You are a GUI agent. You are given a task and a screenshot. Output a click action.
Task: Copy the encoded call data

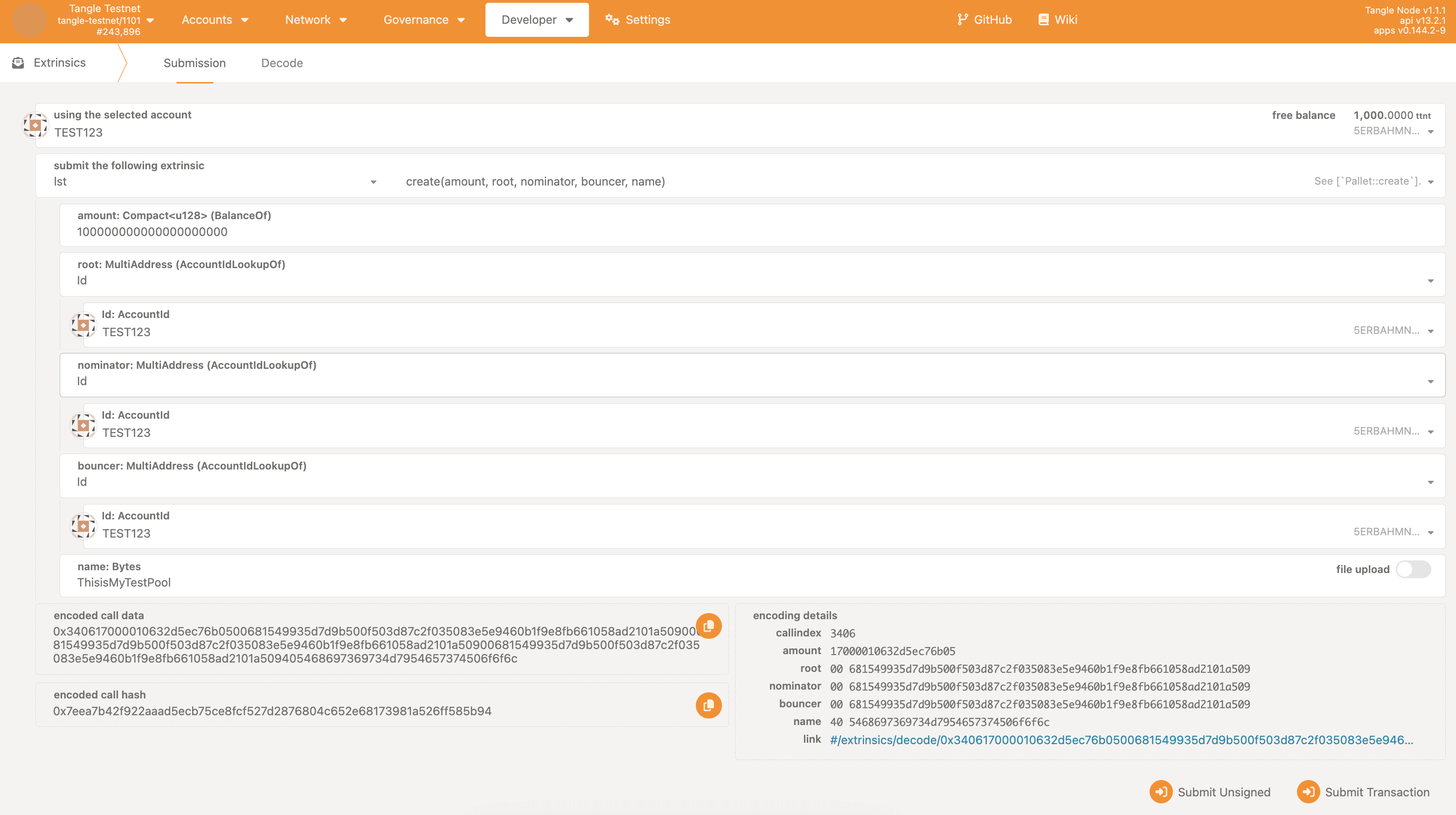pyautogui.click(x=708, y=626)
